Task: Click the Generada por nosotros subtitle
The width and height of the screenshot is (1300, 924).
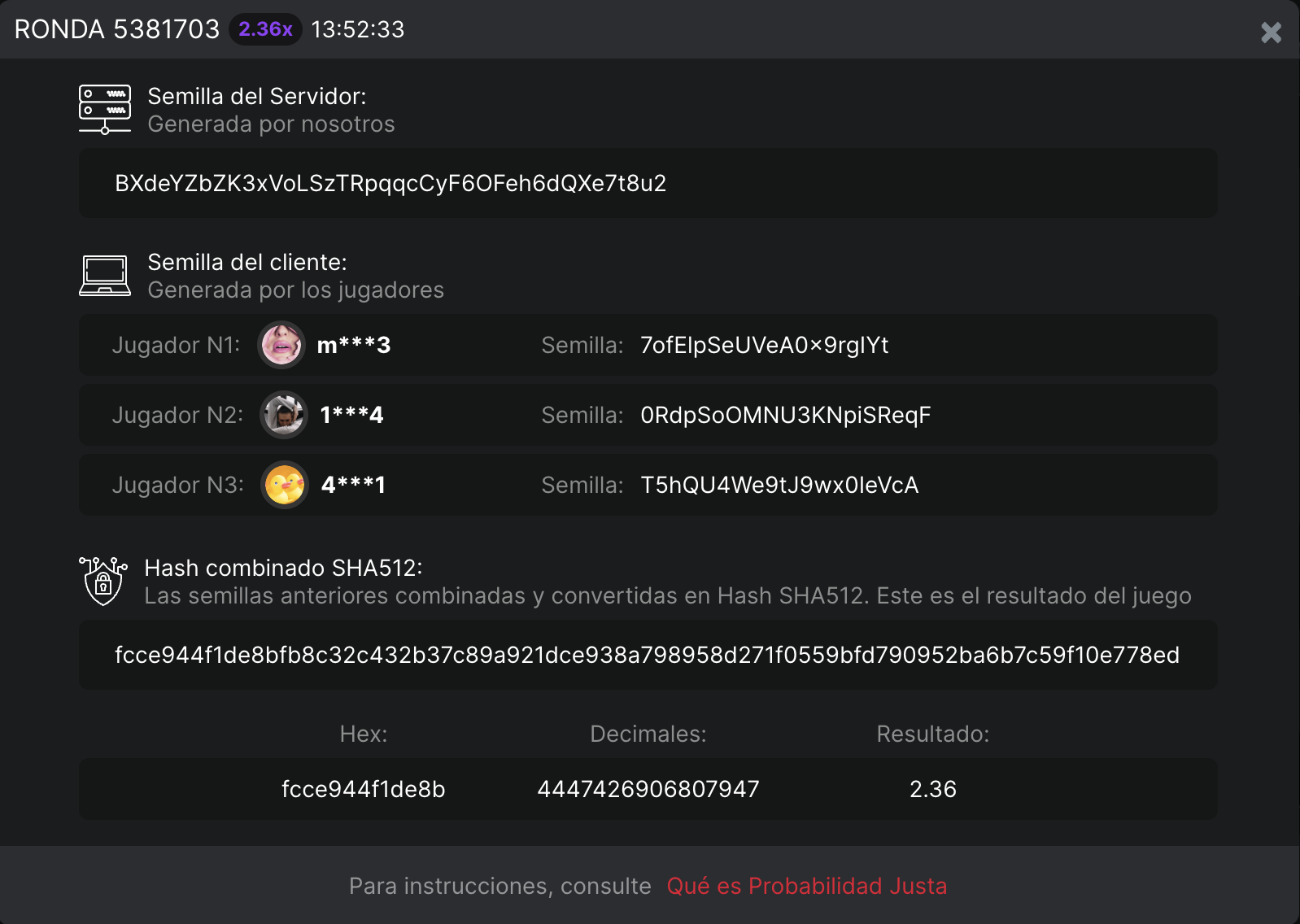Action: pos(271,124)
